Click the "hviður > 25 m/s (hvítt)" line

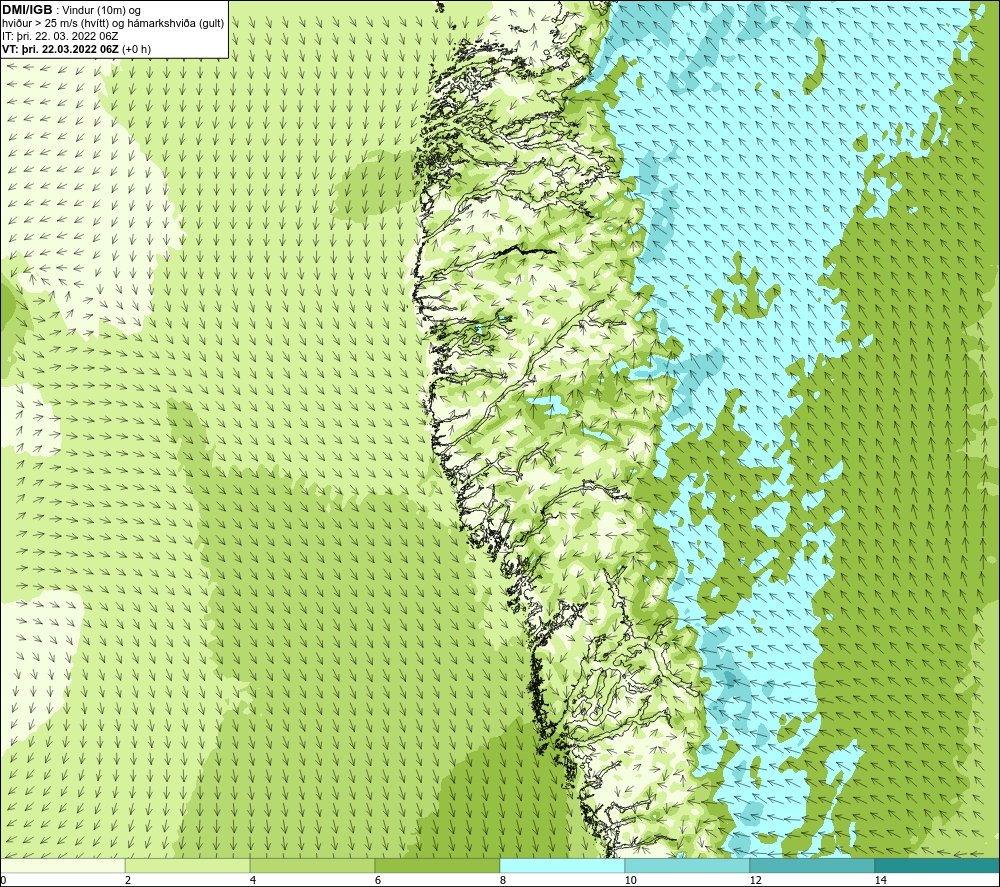click(x=57, y=24)
